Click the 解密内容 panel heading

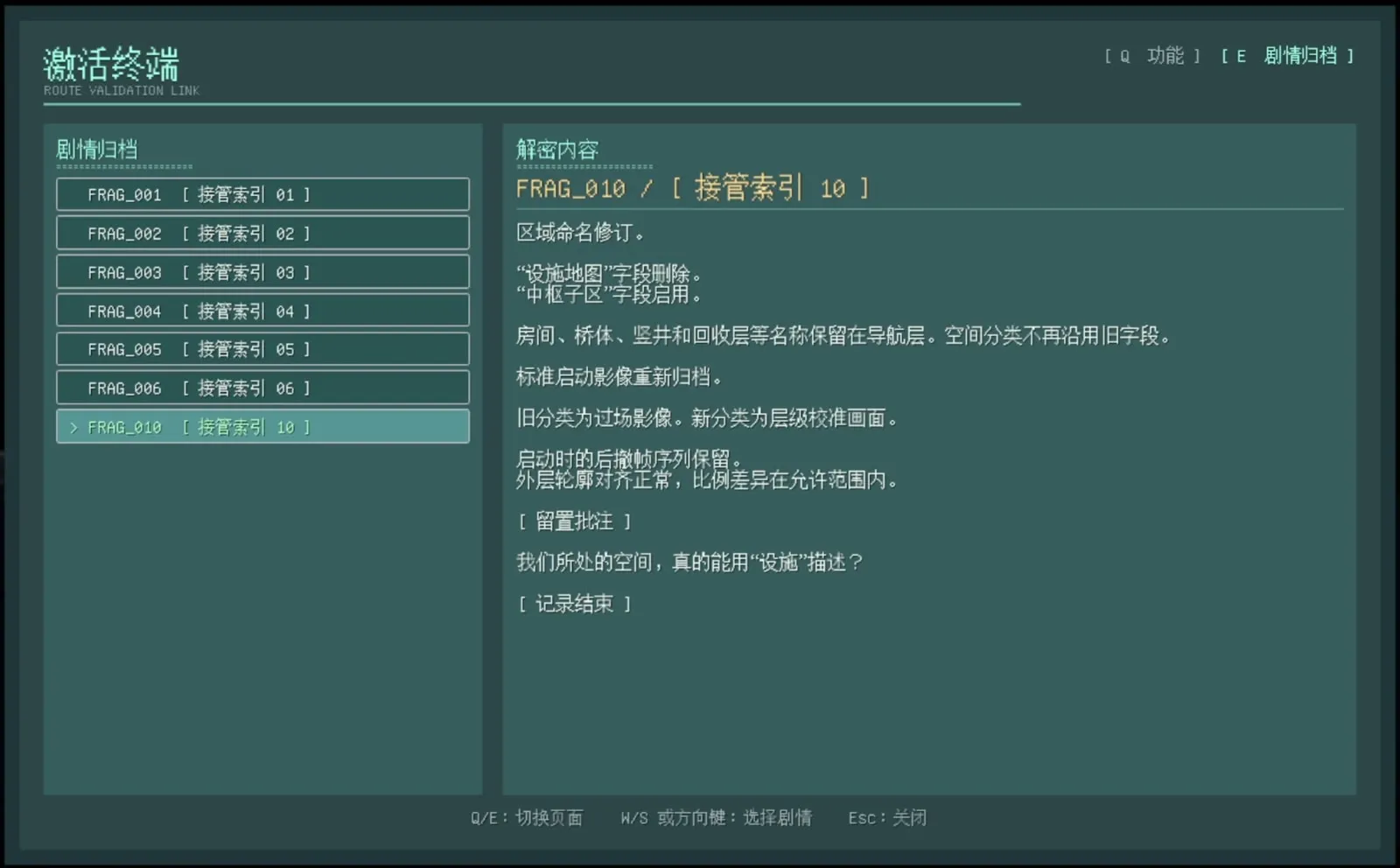tap(557, 150)
